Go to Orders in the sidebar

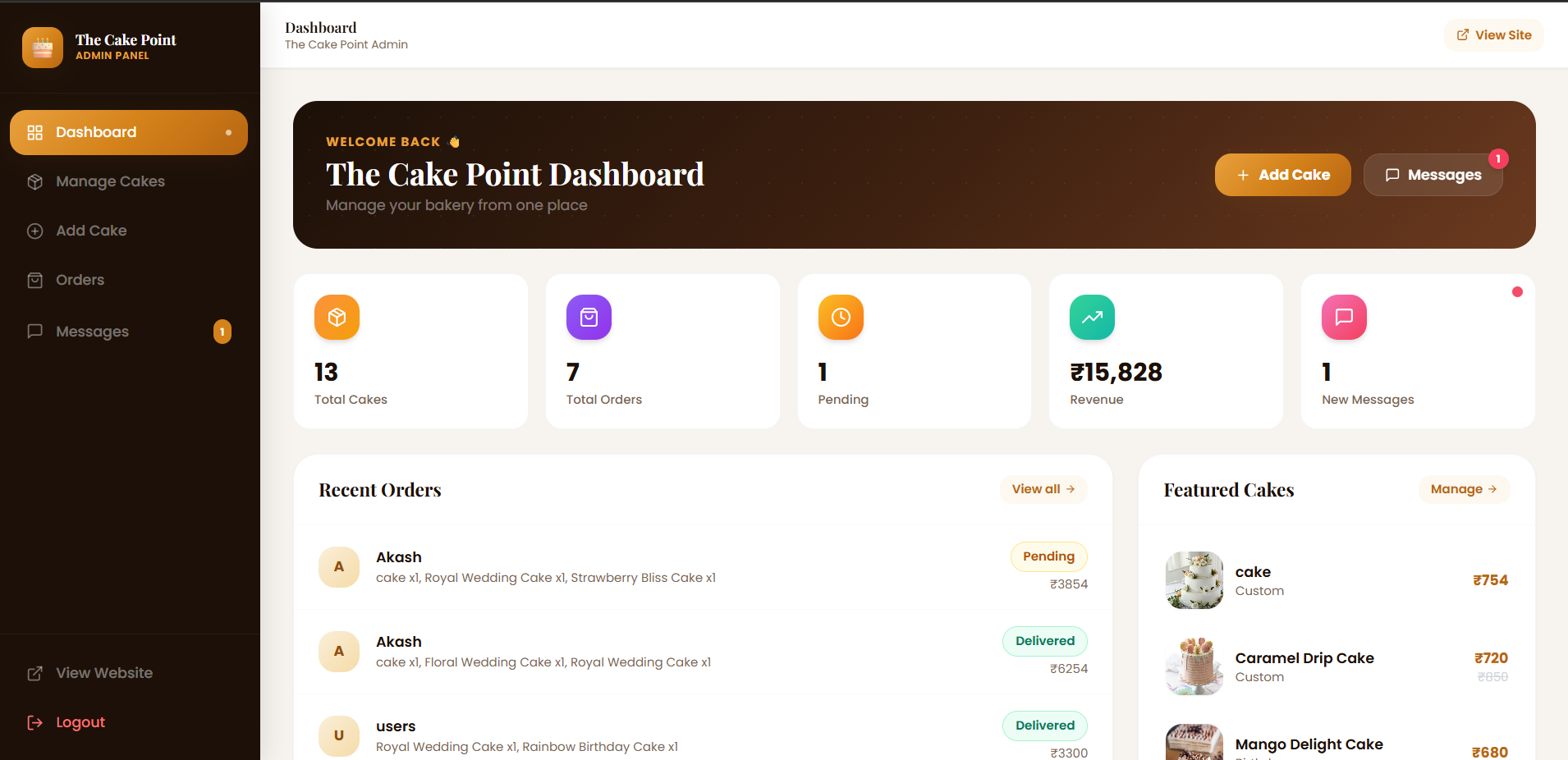coord(80,280)
